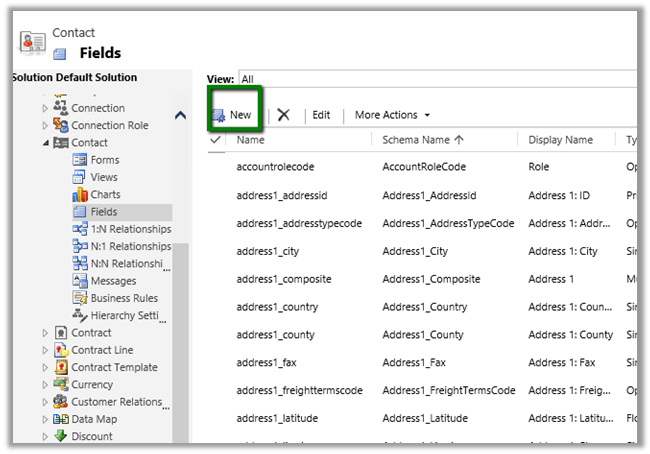Click the Connection Role icon
The height and width of the screenshot is (454, 650).
tap(62, 125)
